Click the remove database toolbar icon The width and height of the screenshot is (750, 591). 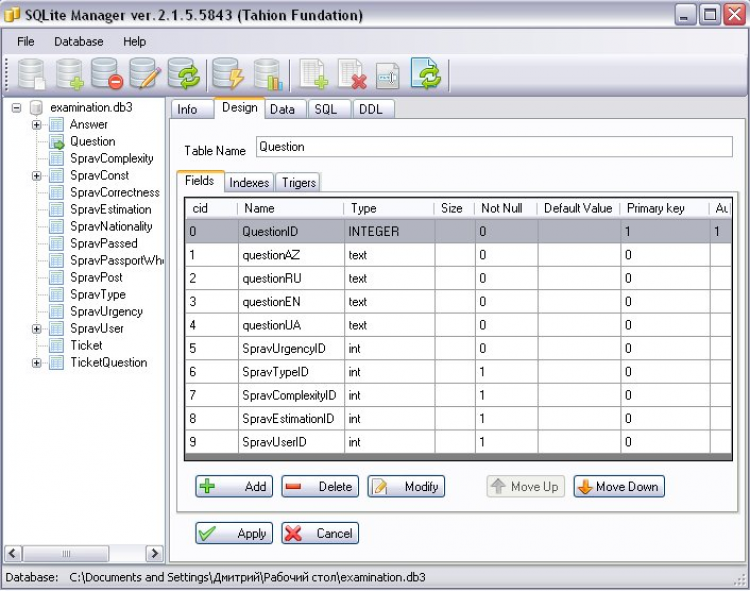click(x=106, y=74)
